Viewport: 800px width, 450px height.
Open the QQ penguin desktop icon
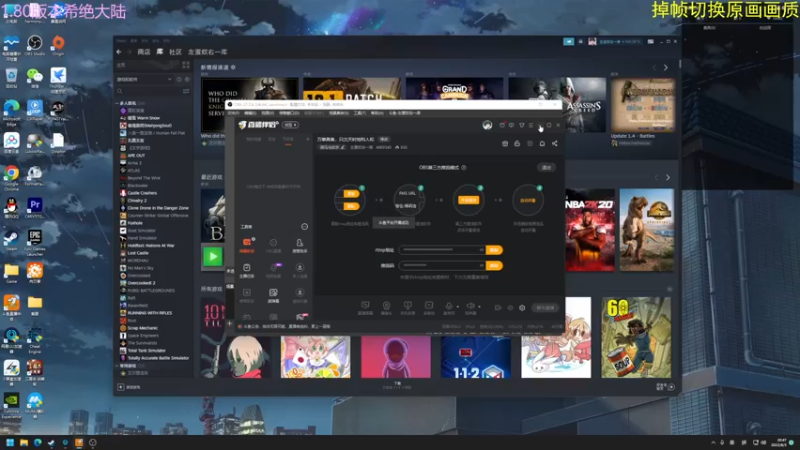tap(11, 207)
